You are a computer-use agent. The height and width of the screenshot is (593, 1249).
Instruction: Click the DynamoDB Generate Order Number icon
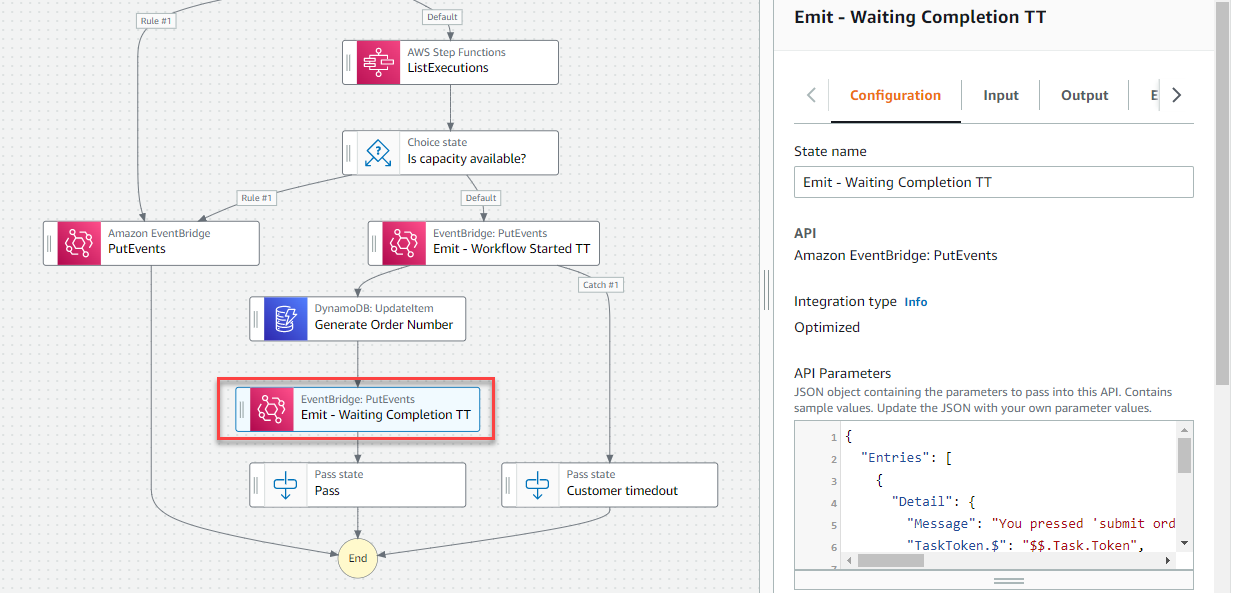(285, 318)
